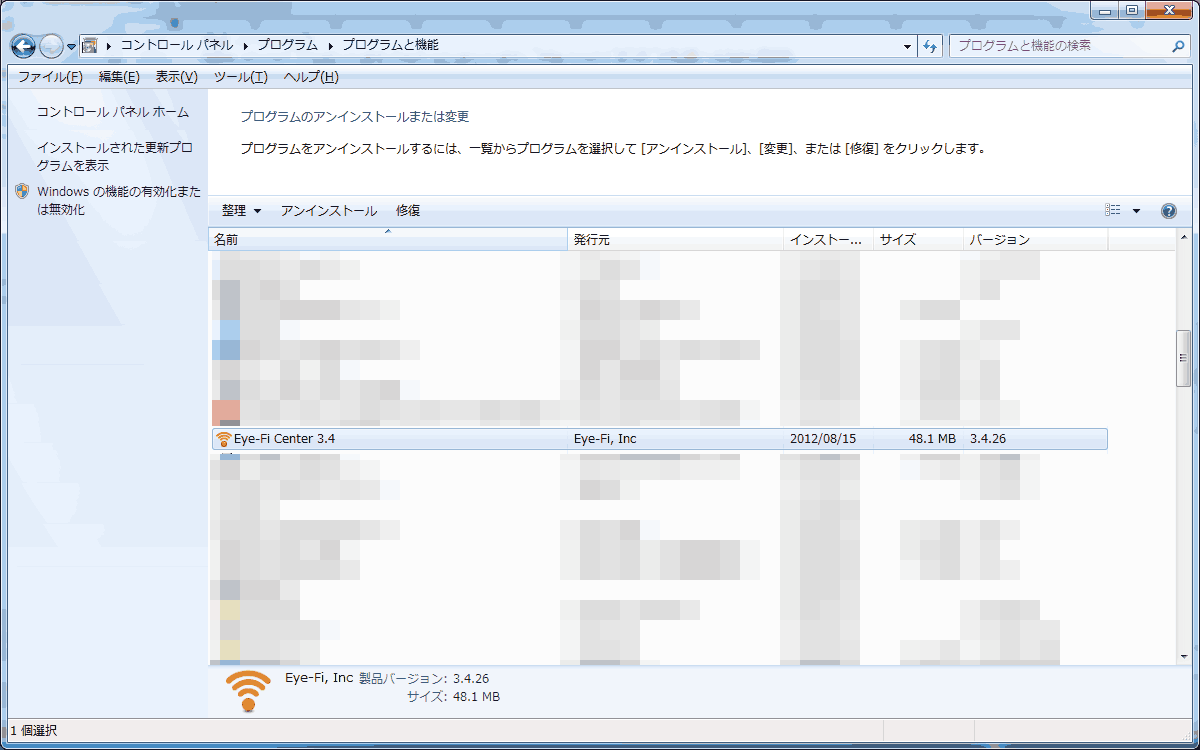Click the 48.1 MB size cell in list

(x=932, y=439)
